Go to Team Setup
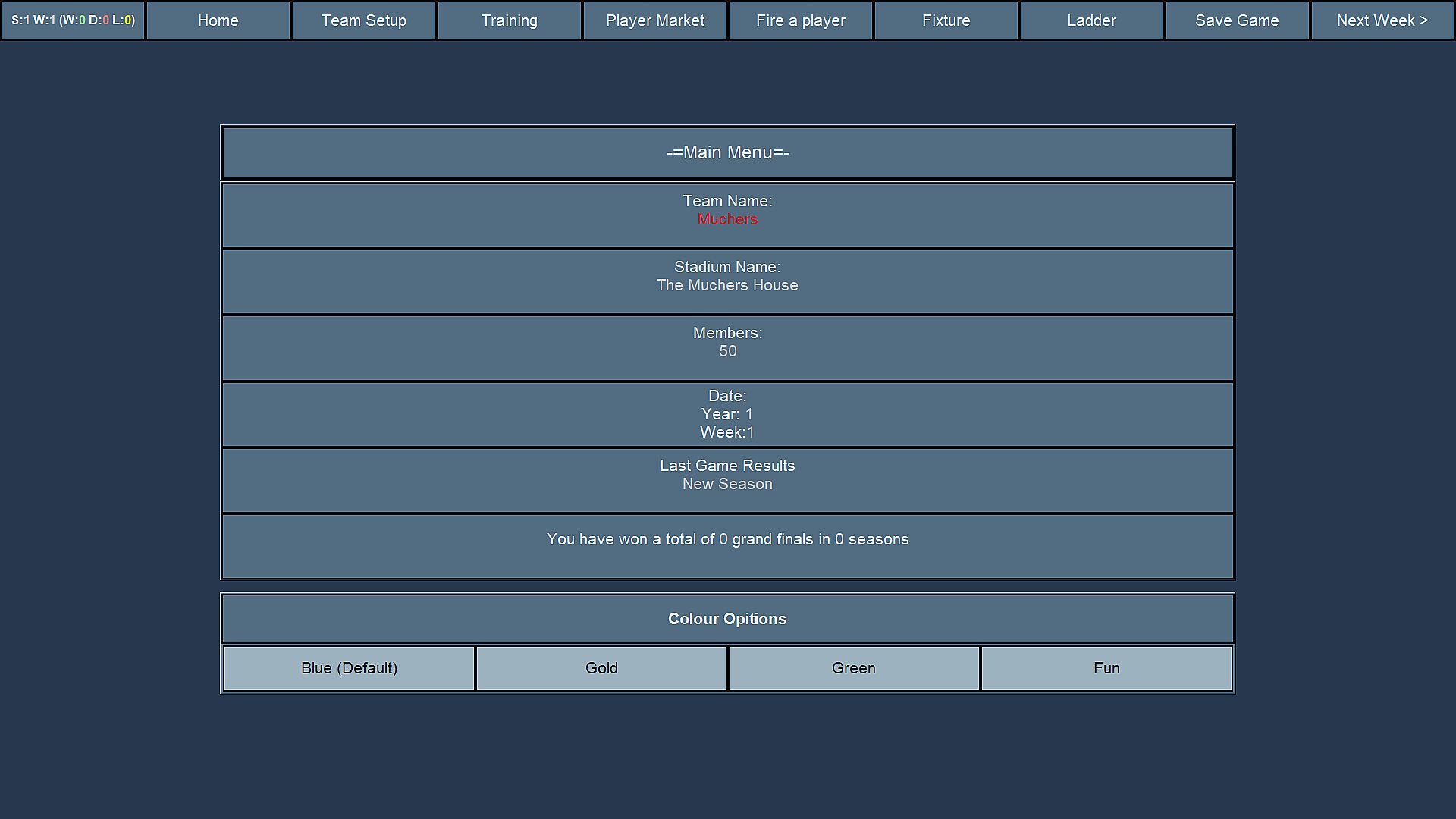The image size is (1456, 819). tap(363, 20)
